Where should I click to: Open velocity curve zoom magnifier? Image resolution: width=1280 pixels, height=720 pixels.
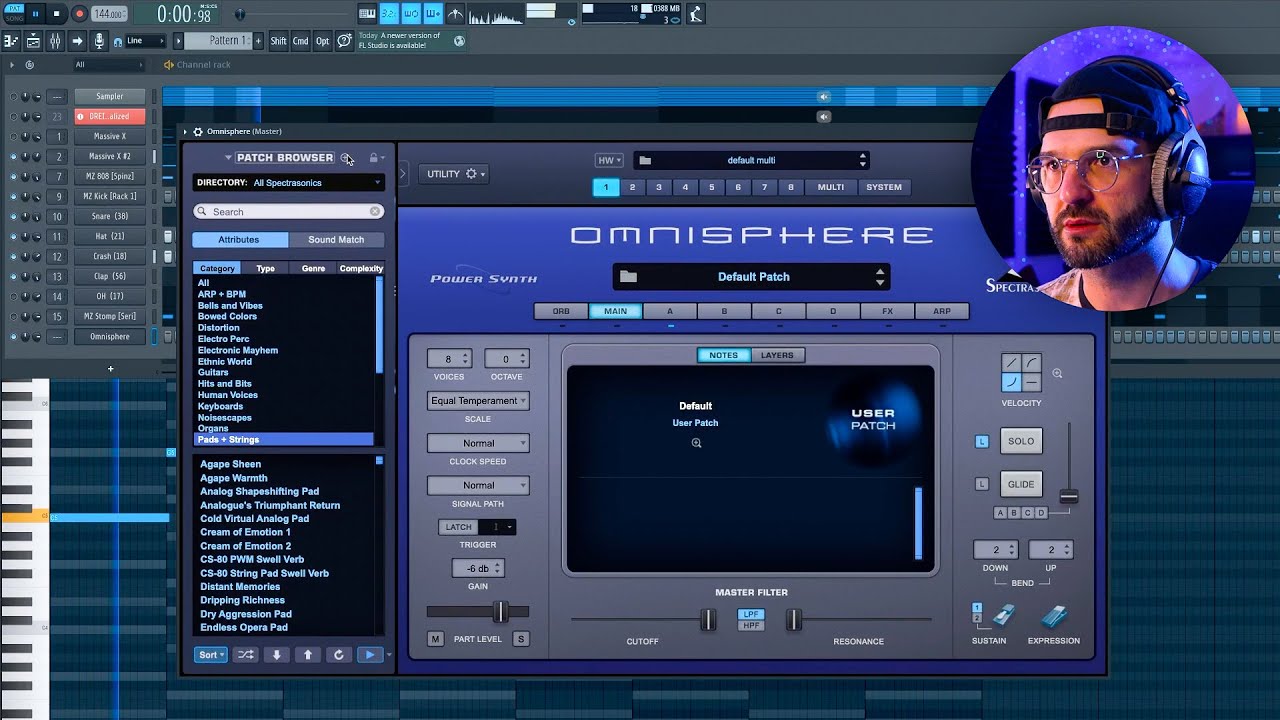[1057, 373]
